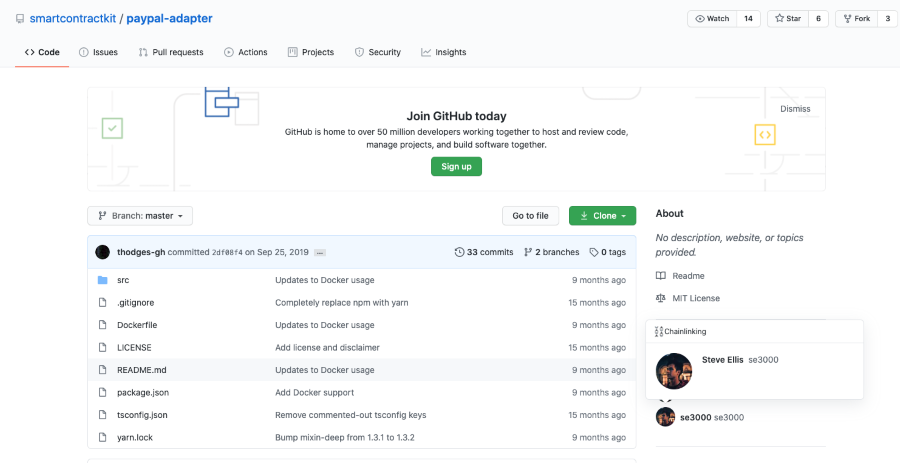Open thodges-gh author link
900x463 pixels.
141,252
